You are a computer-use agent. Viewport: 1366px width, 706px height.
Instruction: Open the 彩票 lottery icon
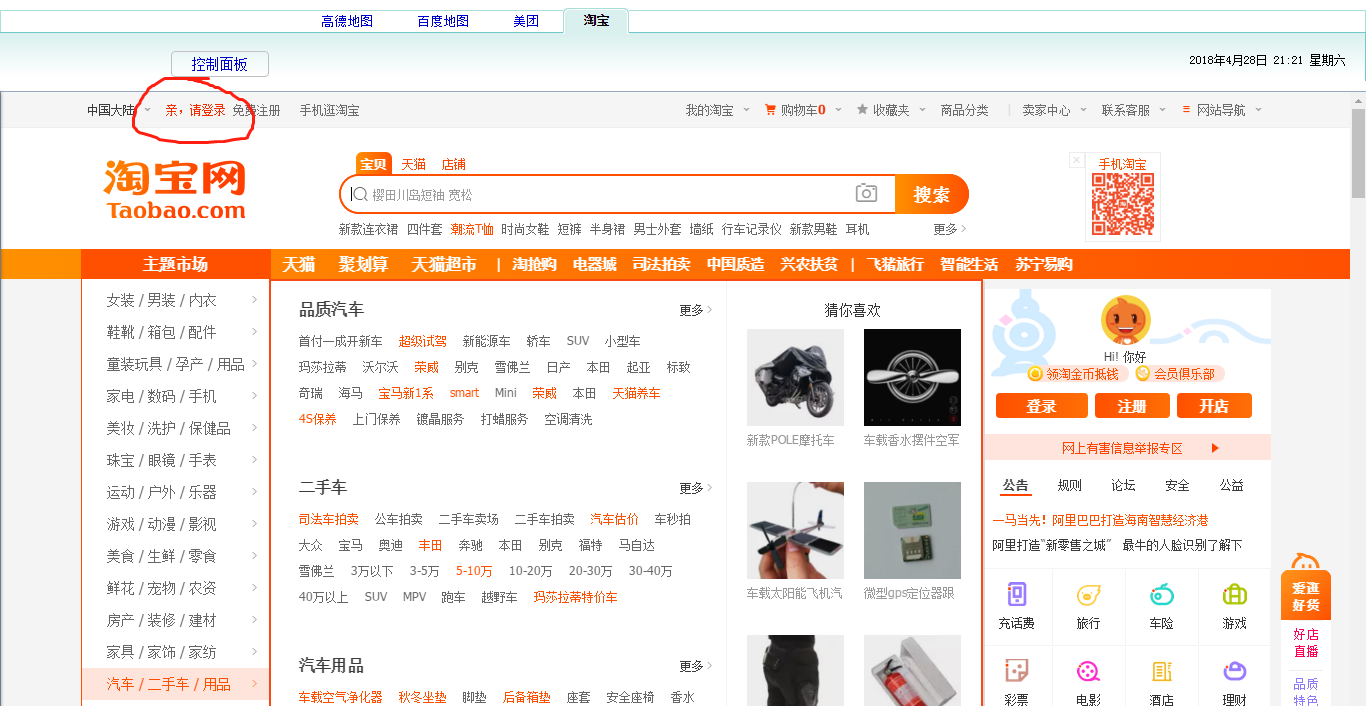click(x=1017, y=671)
